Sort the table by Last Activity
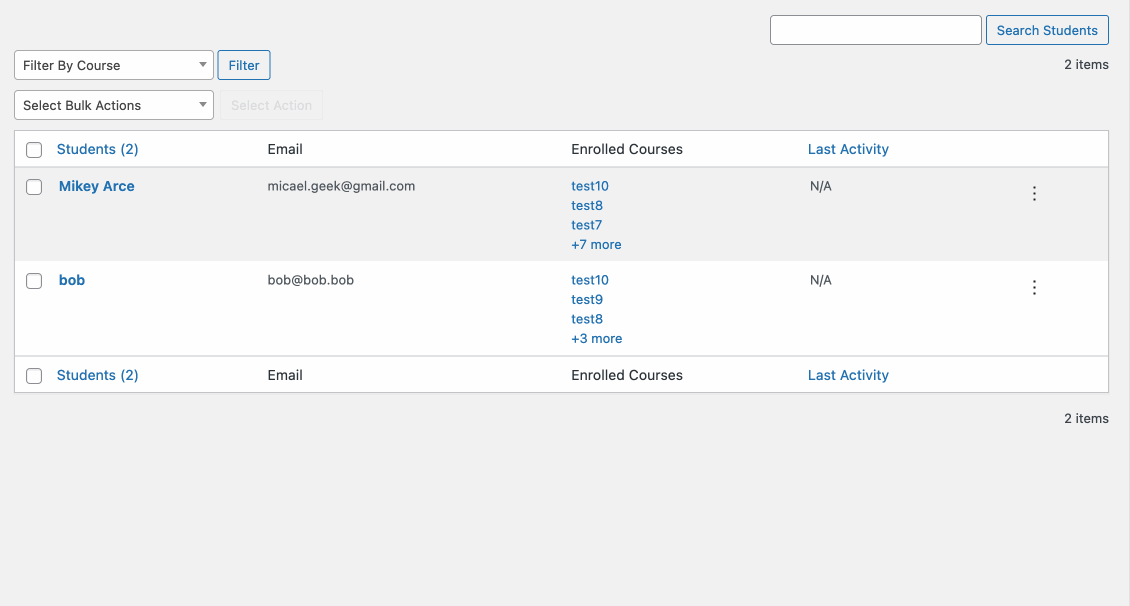1130x606 pixels. [848, 149]
